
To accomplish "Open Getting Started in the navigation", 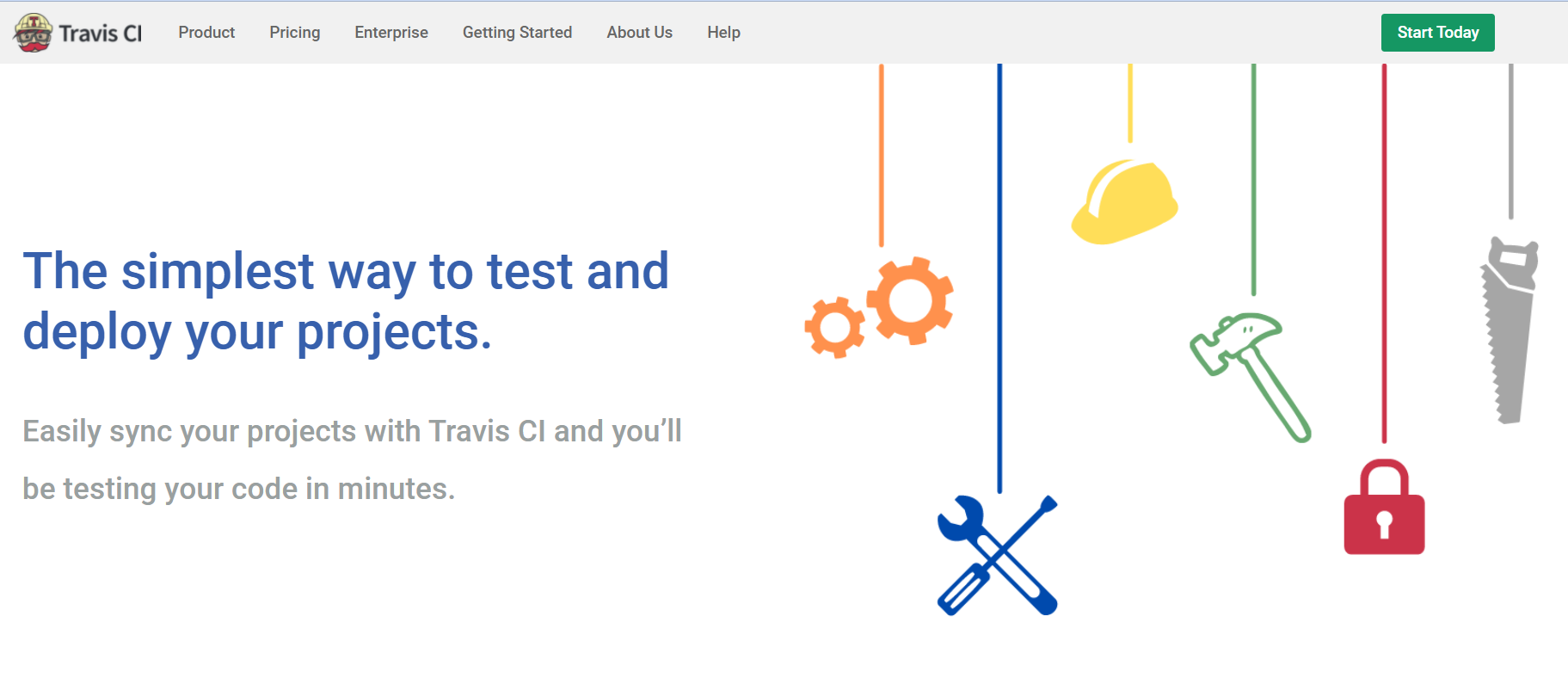I will (517, 33).
